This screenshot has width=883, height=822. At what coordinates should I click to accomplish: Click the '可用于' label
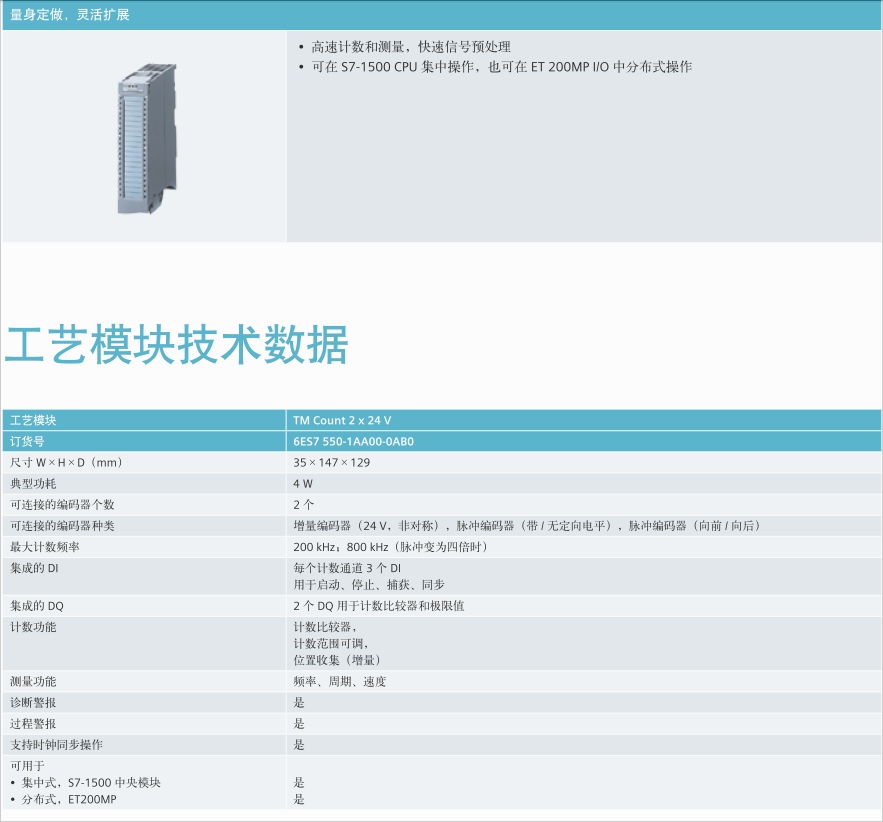[27, 766]
